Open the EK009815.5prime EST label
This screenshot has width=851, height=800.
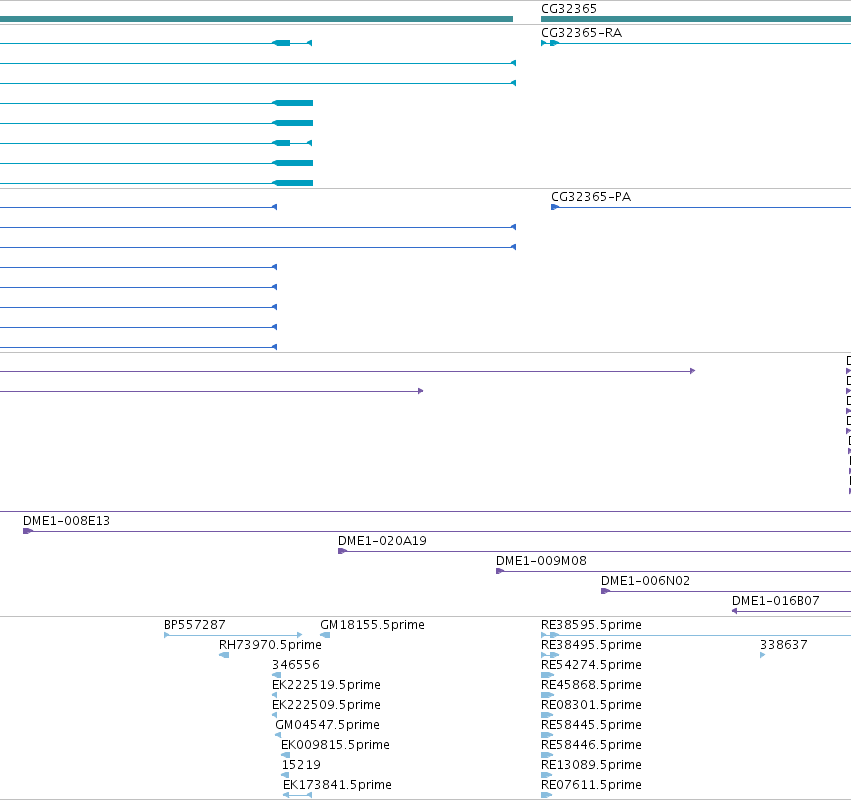tap(335, 745)
